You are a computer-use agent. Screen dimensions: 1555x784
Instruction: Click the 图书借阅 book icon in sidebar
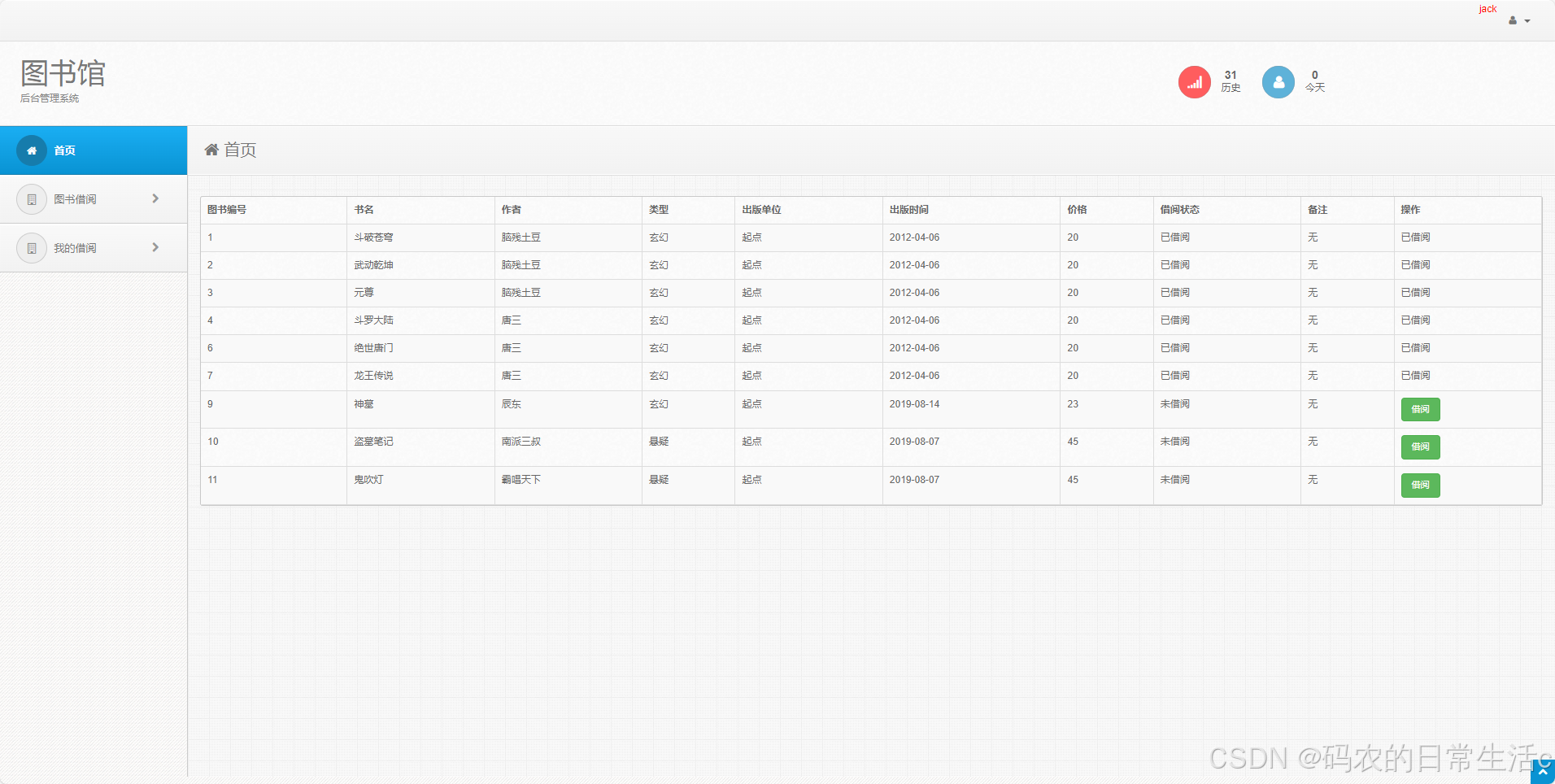(31, 198)
